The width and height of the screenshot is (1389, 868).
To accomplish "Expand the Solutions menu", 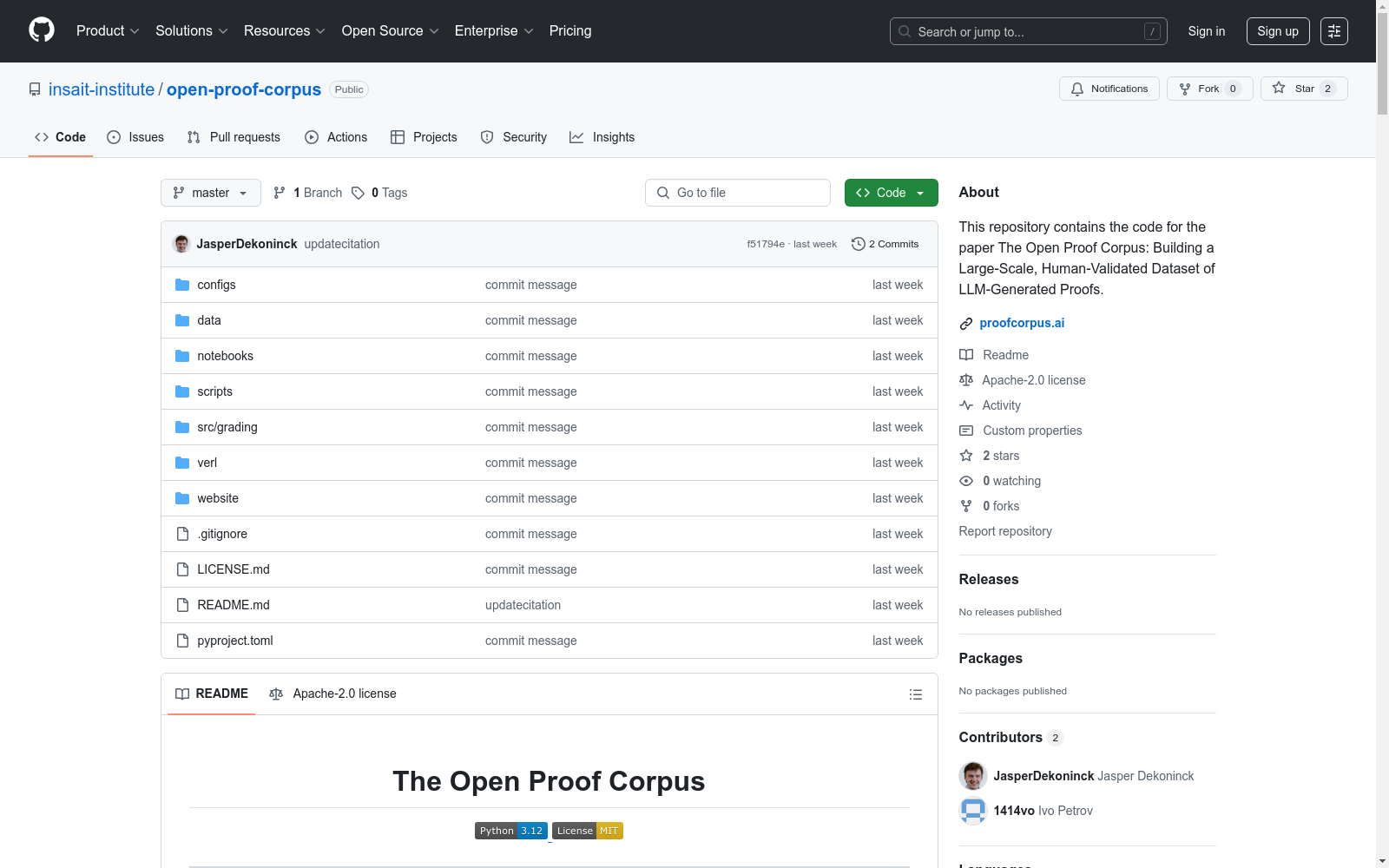I will click(x=192, y=31).
